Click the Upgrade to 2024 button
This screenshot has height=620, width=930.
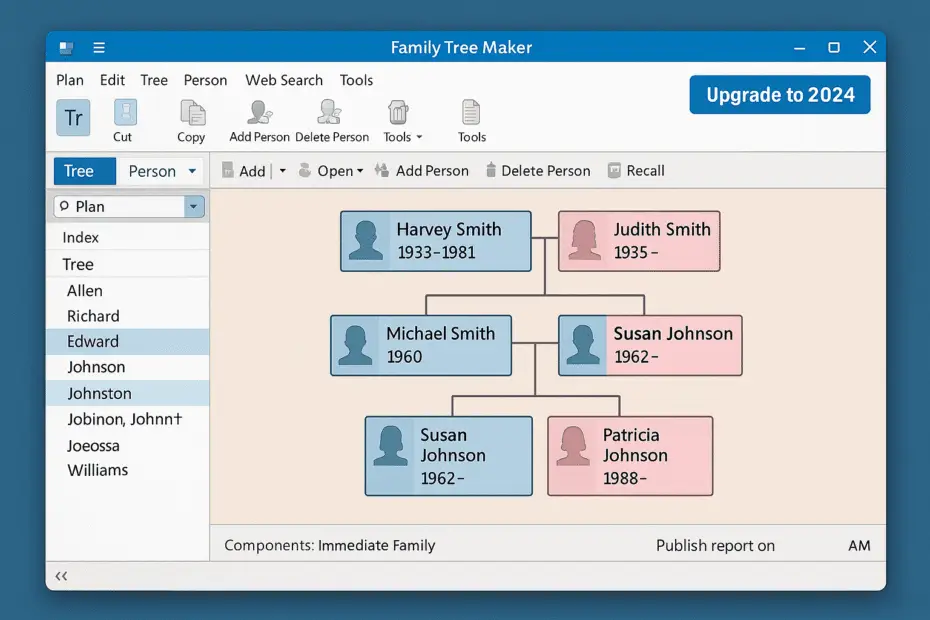[x=779, y=95]
